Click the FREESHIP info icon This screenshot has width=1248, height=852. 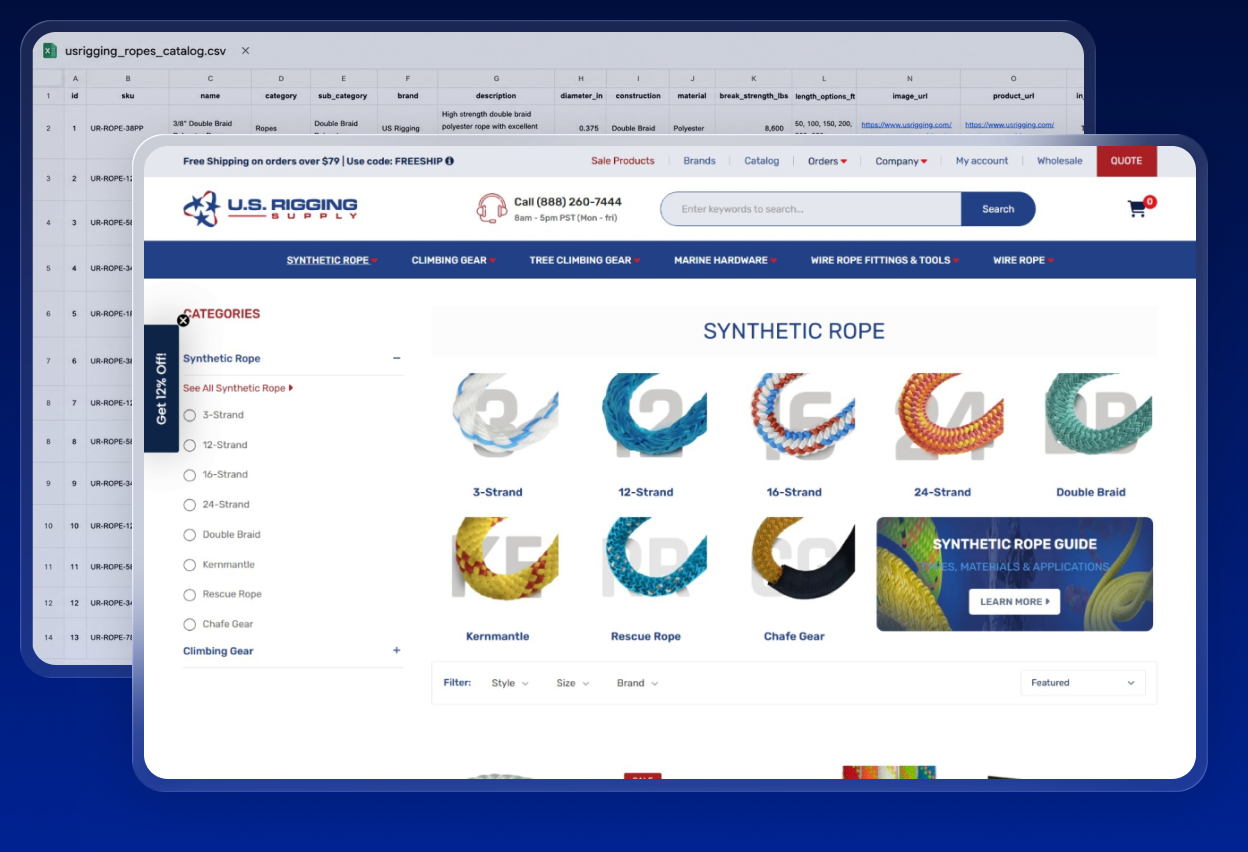coord(449,161)
